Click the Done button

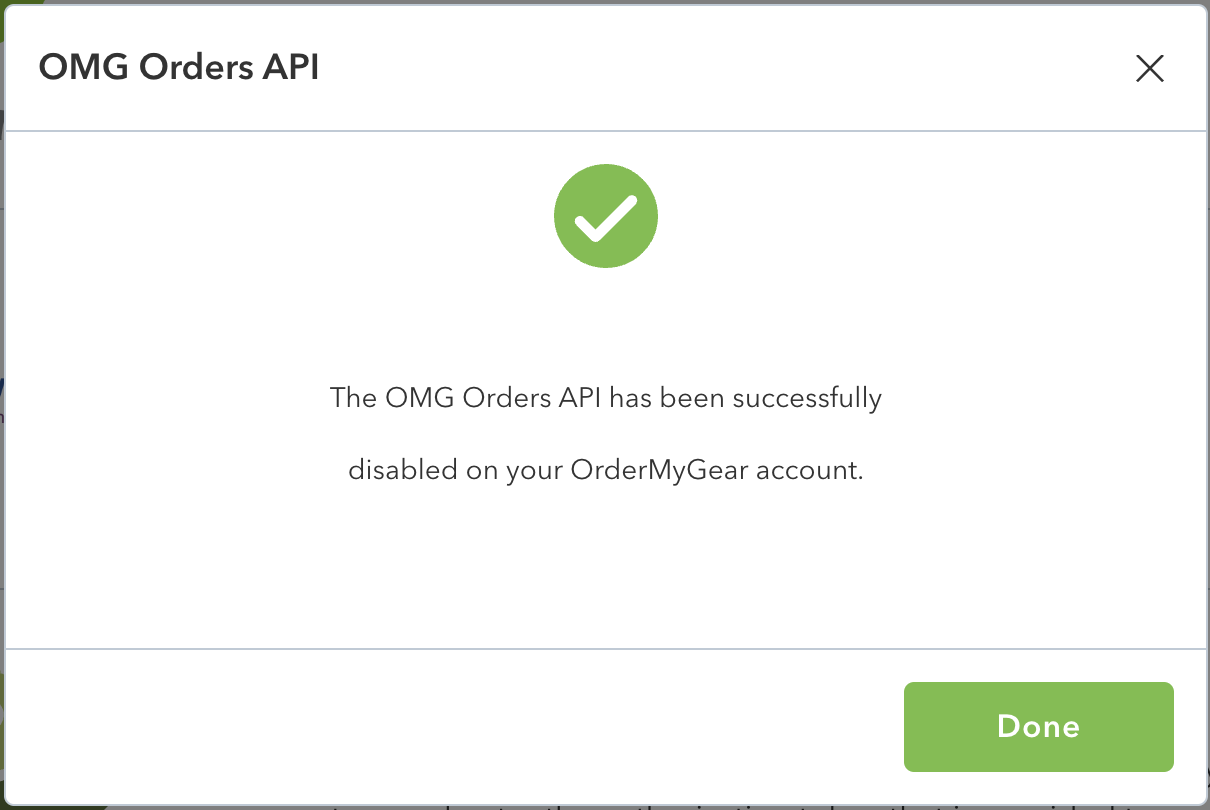(x=1038, y=726)
